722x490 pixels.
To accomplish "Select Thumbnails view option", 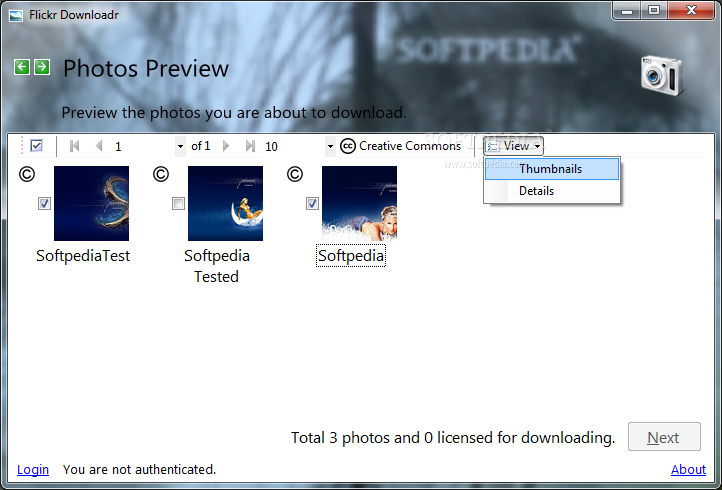I will (x=552, y=169).
